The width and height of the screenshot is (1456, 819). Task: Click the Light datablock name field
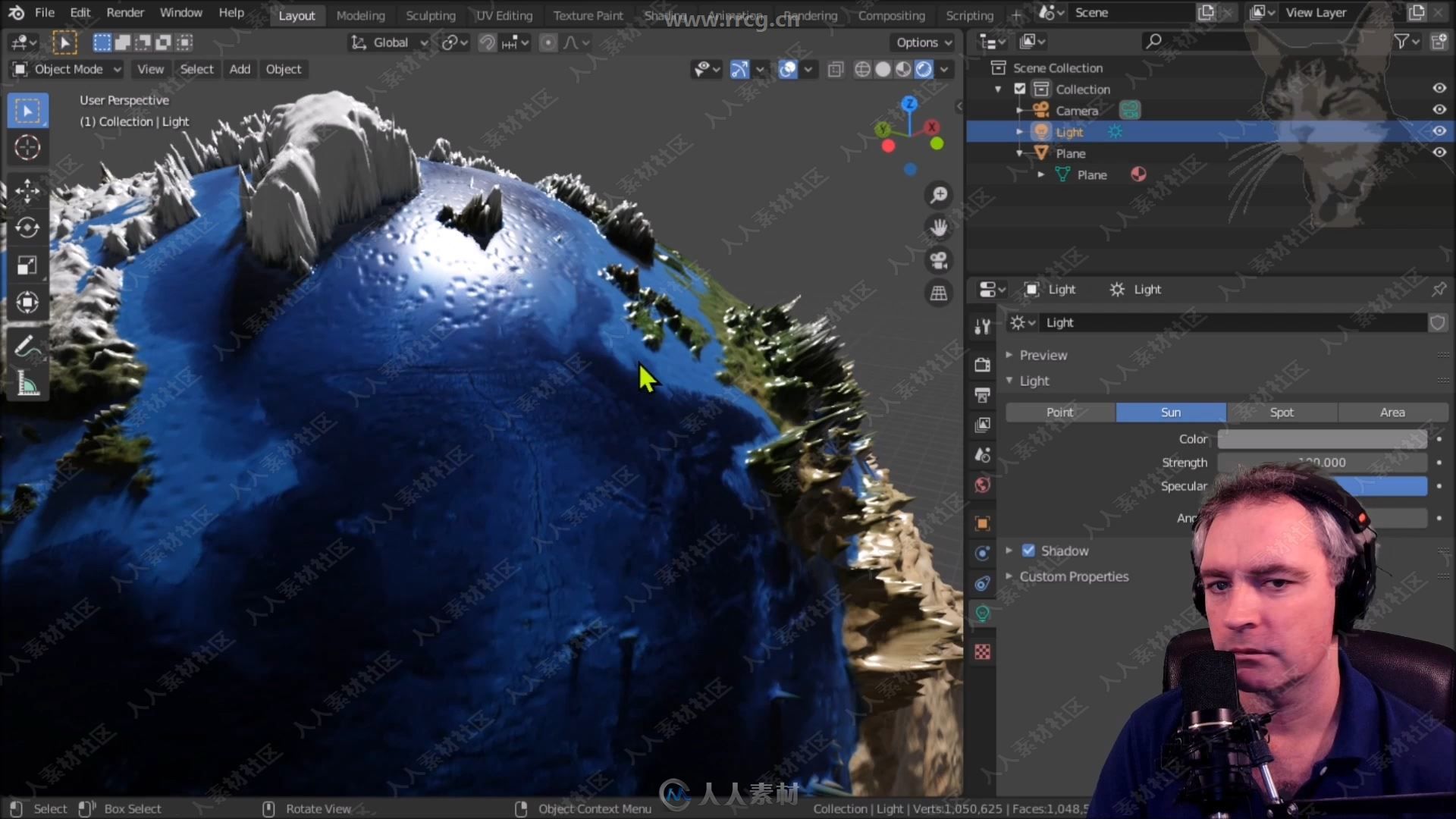[1232, 323]
